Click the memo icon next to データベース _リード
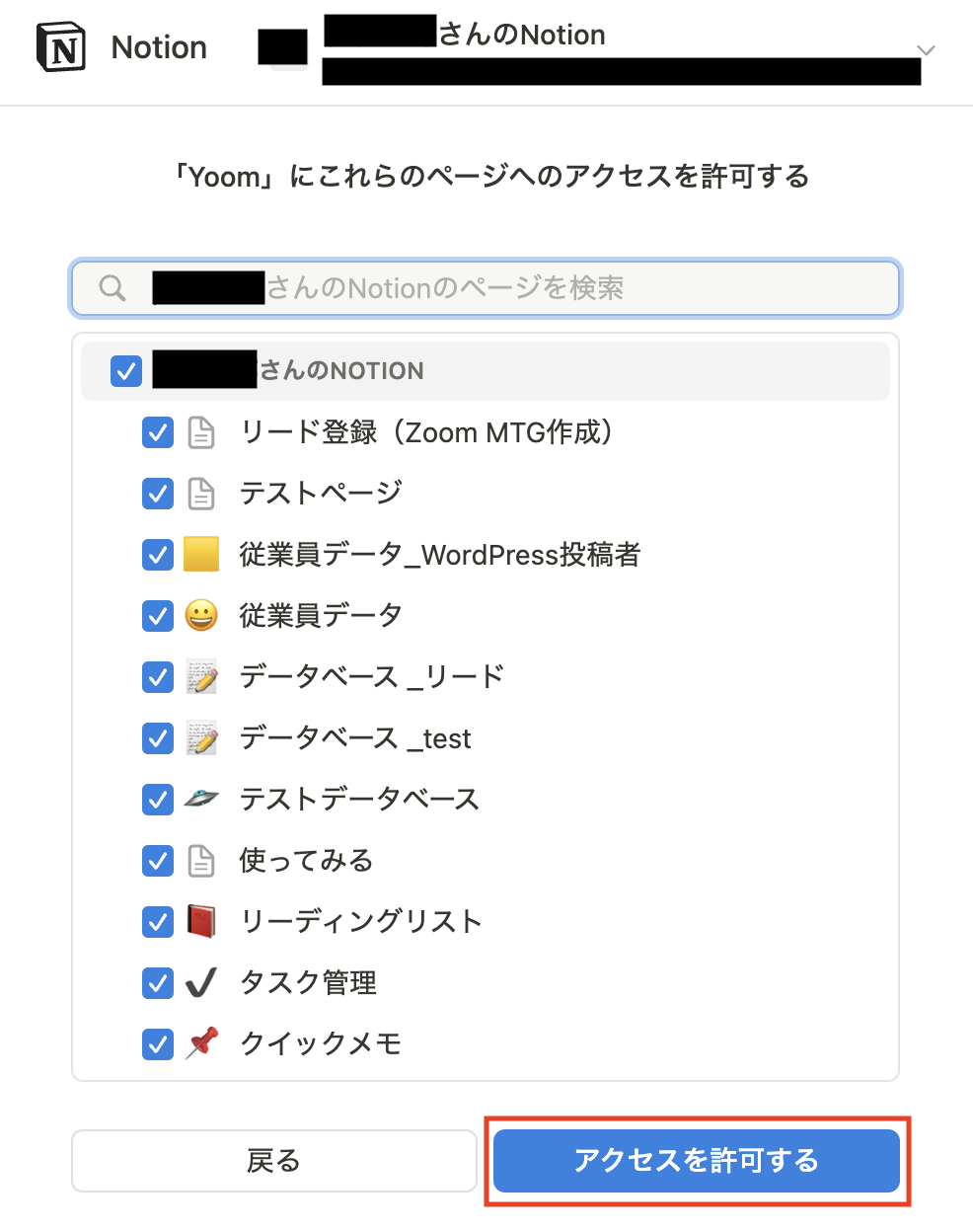Screen dimensions: 973x1232 pyautogui.click(x=201, y=676)
